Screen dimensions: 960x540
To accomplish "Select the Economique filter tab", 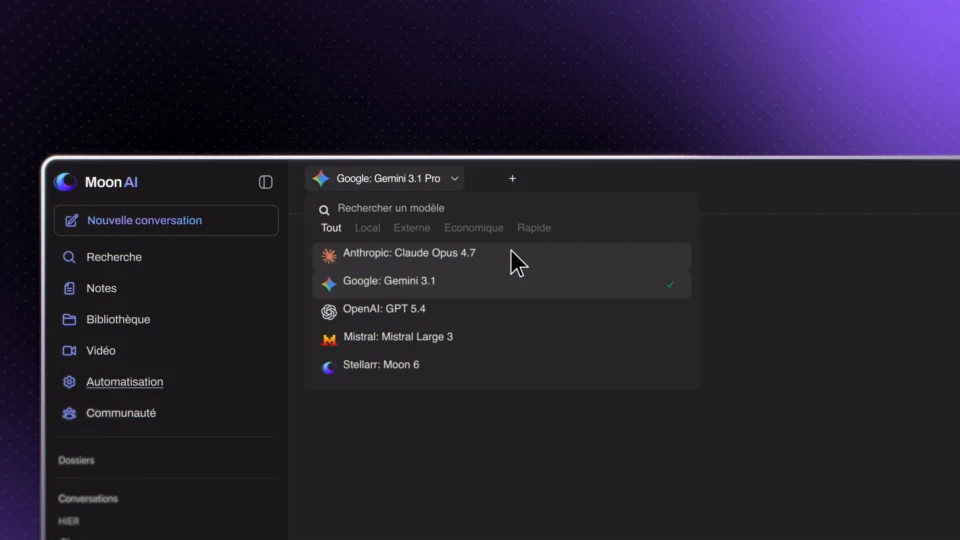I will (474, 228).
